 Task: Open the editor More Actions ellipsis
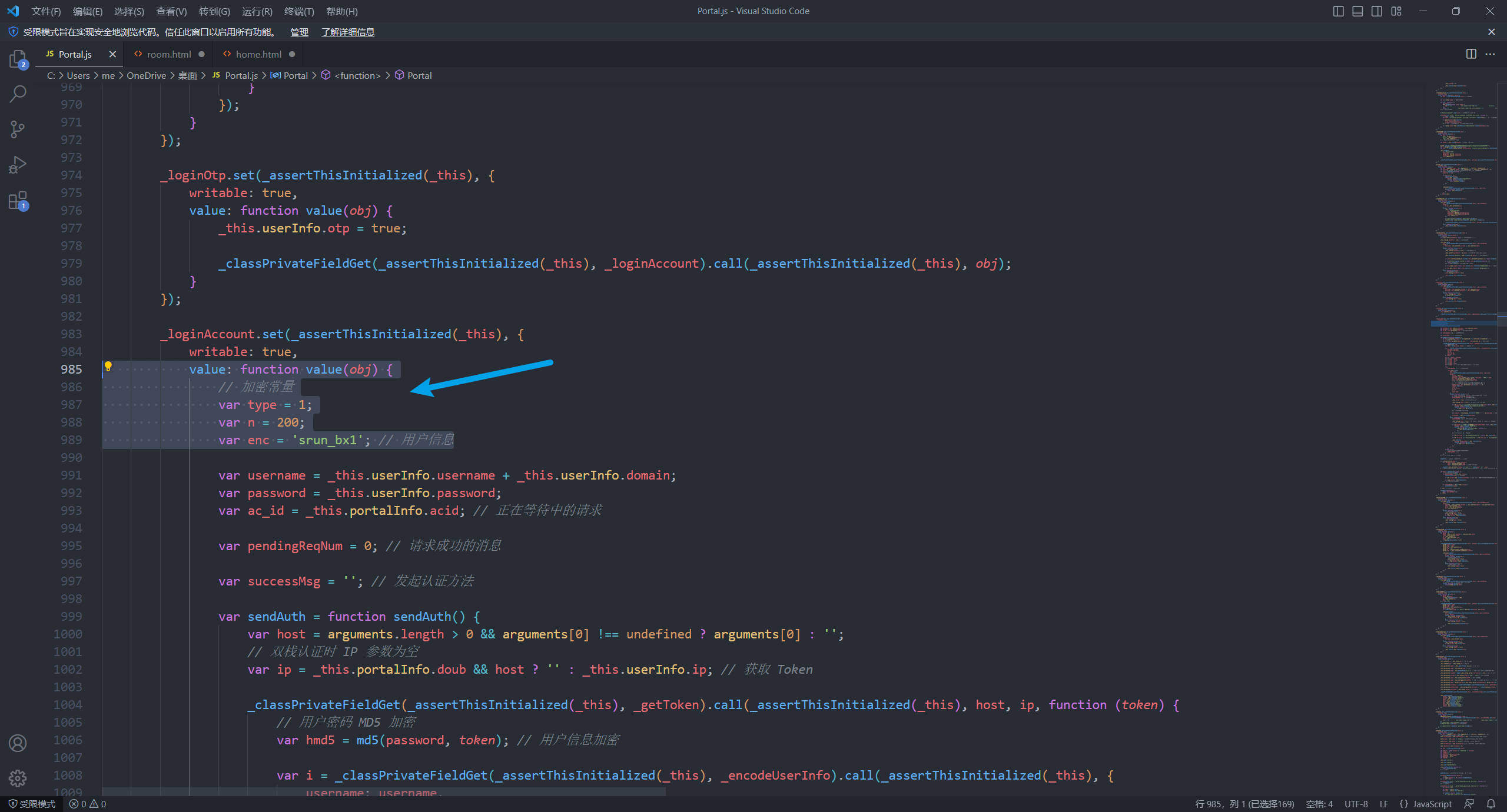pos(1490,54)
